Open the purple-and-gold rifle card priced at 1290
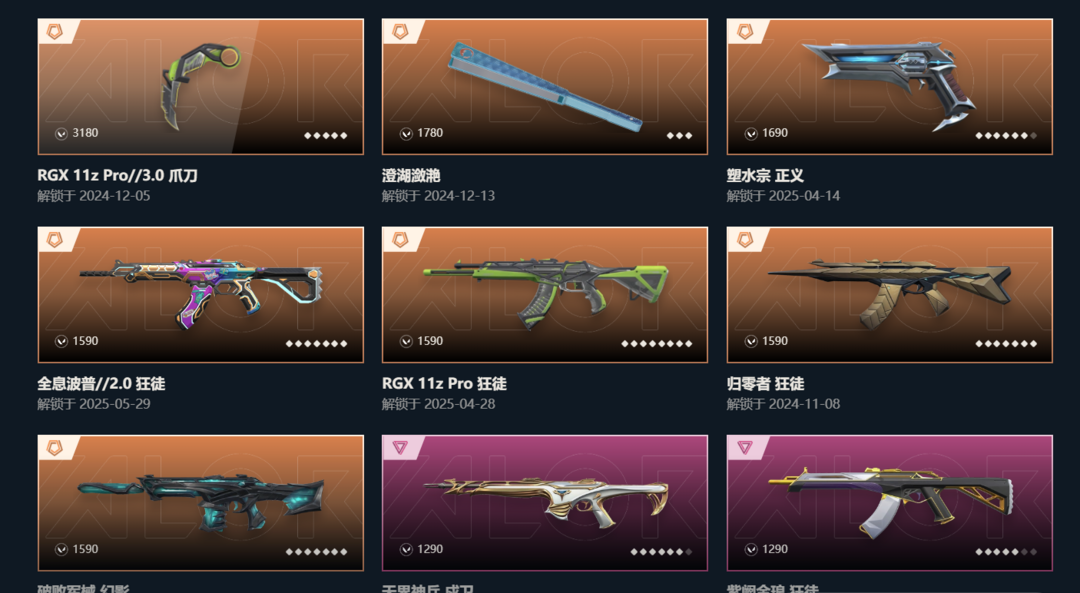 (889, 503)
